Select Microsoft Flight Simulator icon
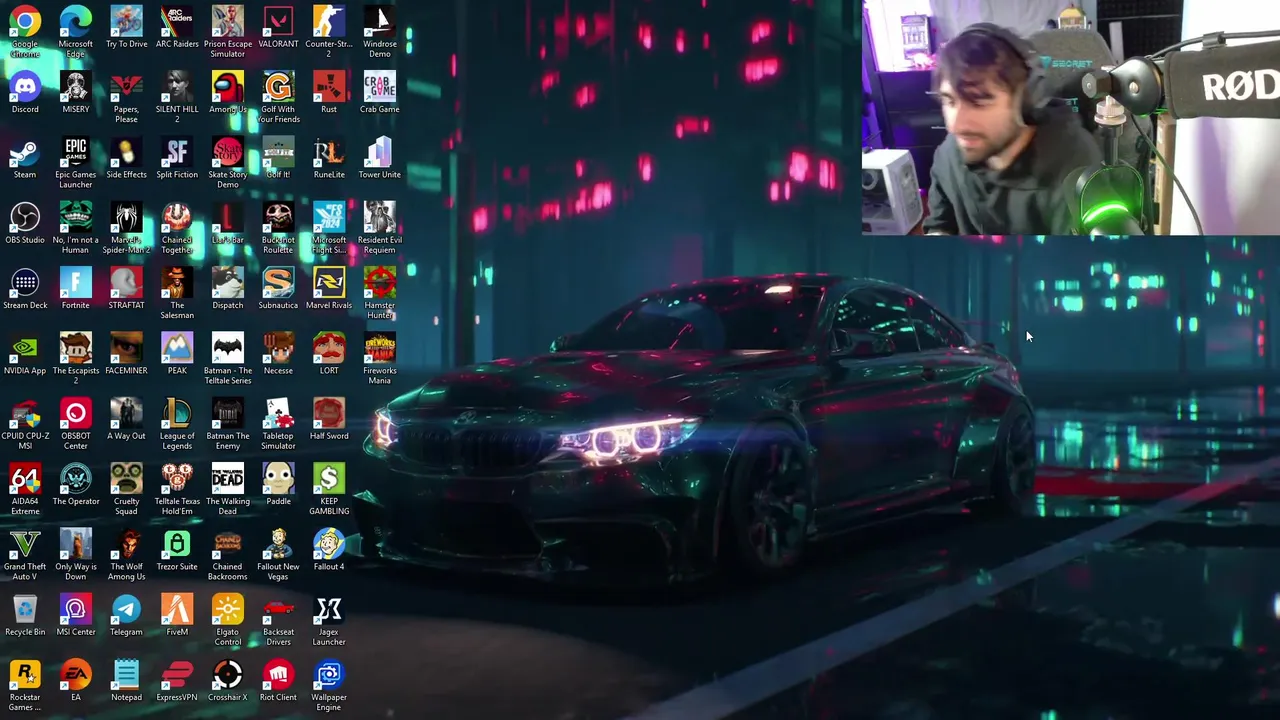Screen dimensions: 1280x720 pos(329,217)
